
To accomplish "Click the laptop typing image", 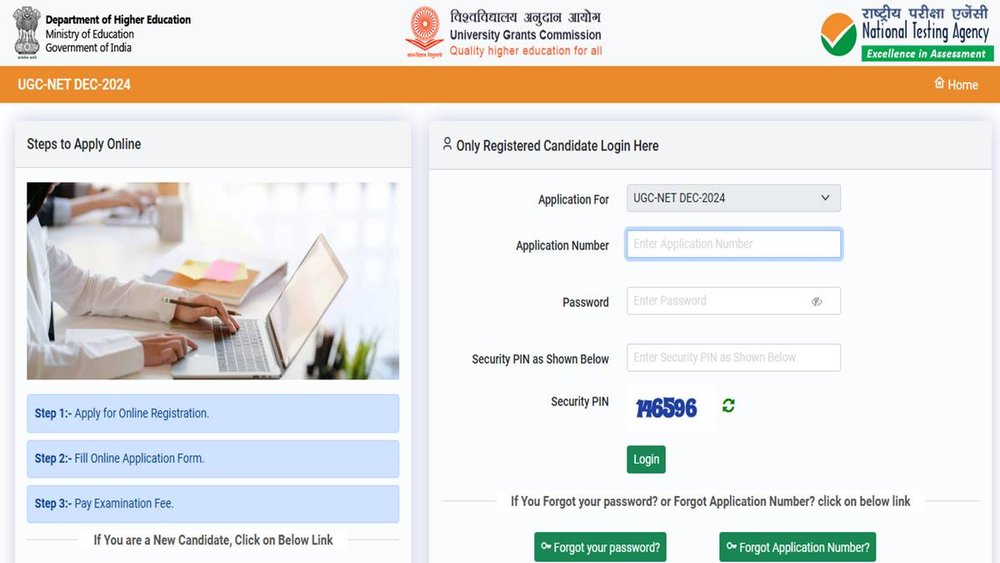I will tap(213, 281).
